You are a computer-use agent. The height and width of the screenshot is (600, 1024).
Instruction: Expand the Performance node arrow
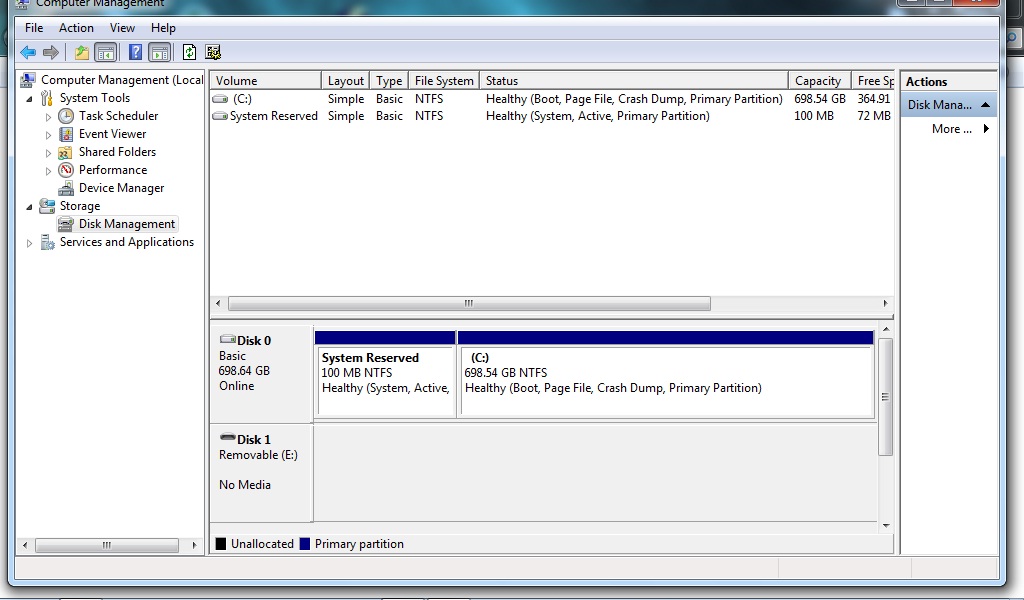pos(48,171)
